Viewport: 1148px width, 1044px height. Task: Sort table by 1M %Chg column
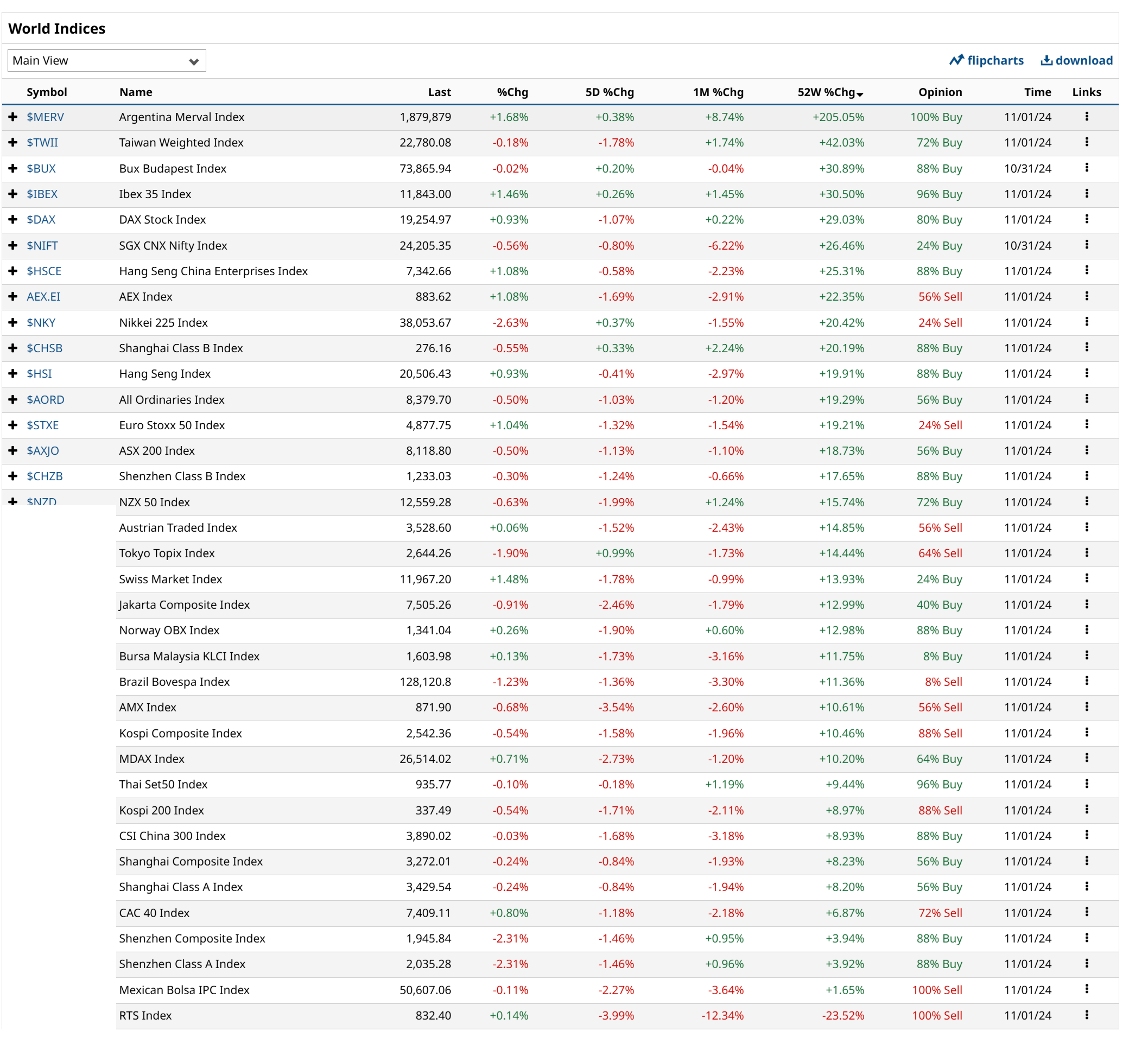pyautogui.click(x=718, y=92)
